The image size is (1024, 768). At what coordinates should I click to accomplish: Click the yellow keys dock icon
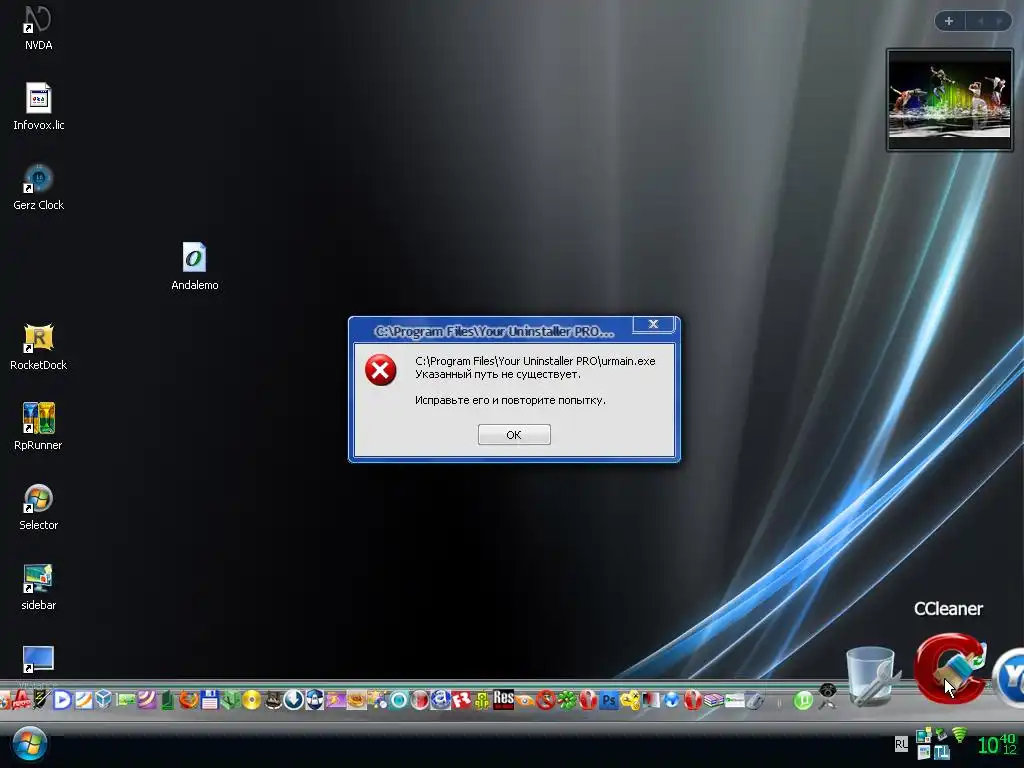(x=630, y=701)
